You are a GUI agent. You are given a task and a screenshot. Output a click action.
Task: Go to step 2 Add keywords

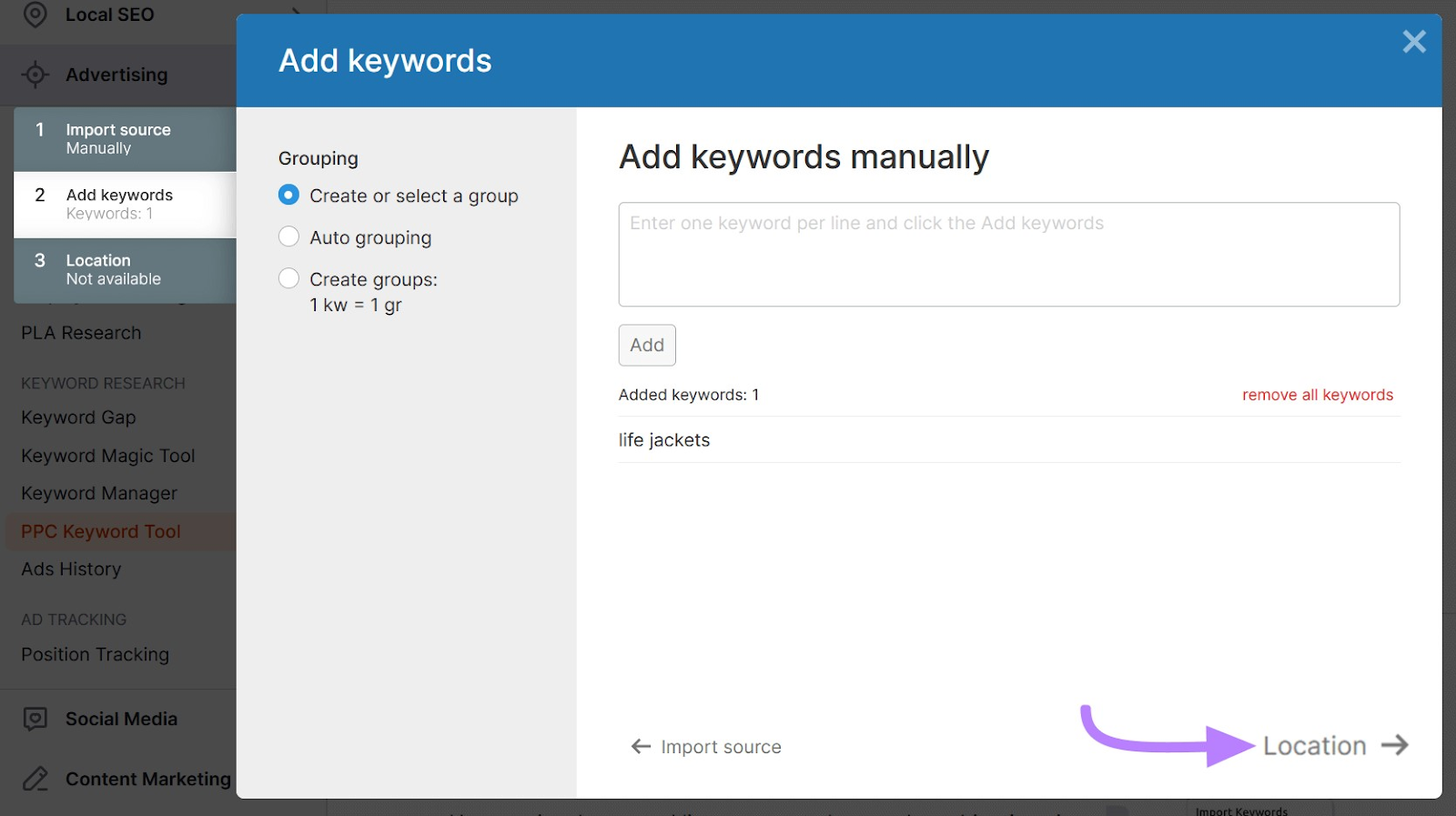pos(125,205)
